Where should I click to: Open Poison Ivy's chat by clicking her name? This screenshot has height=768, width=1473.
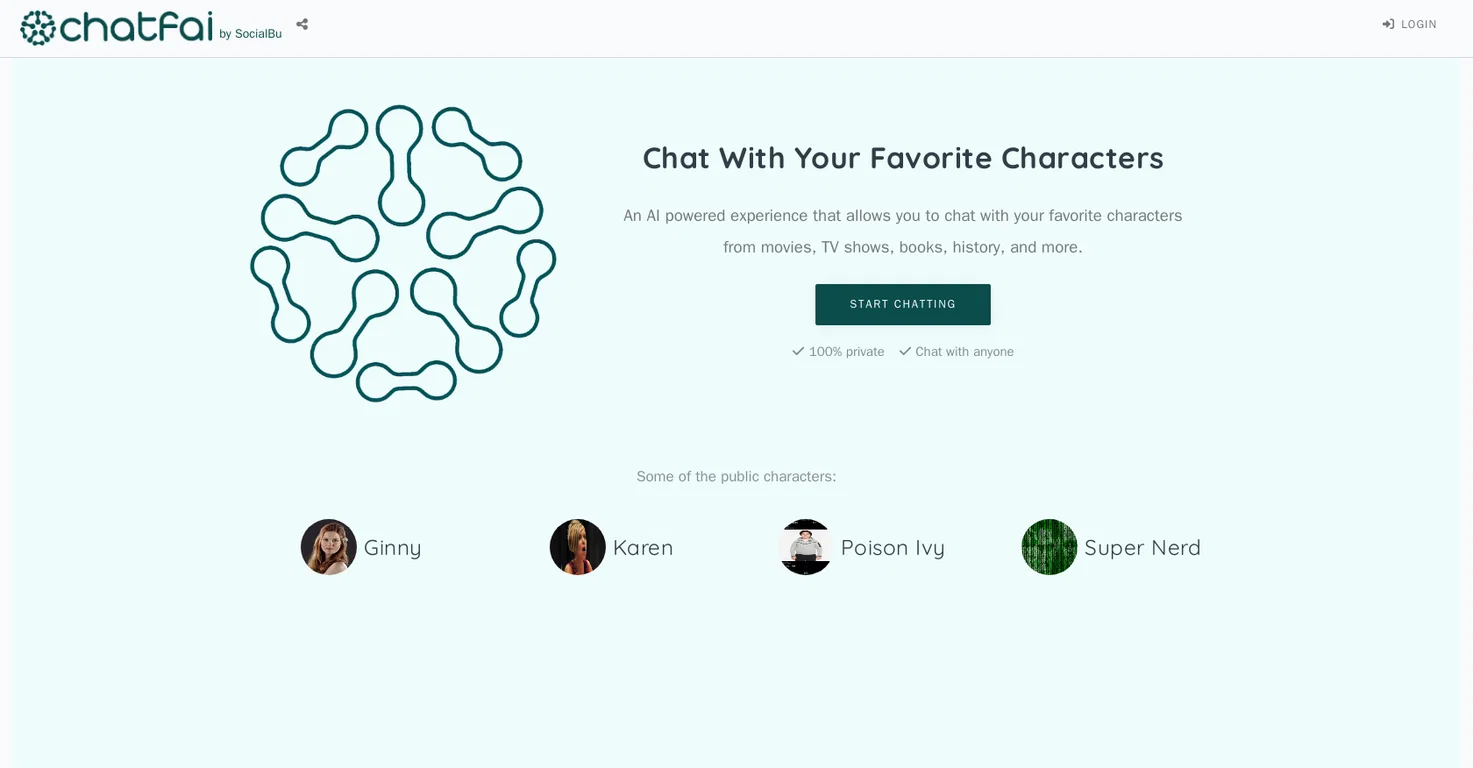pos(893,547)
